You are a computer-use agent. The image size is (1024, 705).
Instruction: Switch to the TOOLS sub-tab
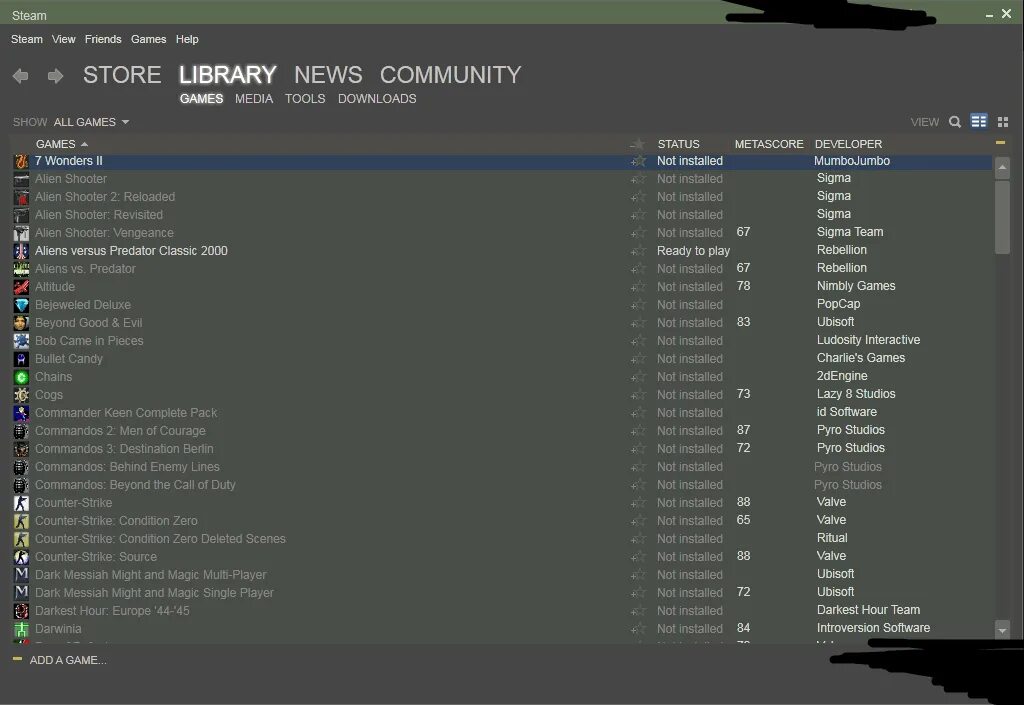point(305,99)
